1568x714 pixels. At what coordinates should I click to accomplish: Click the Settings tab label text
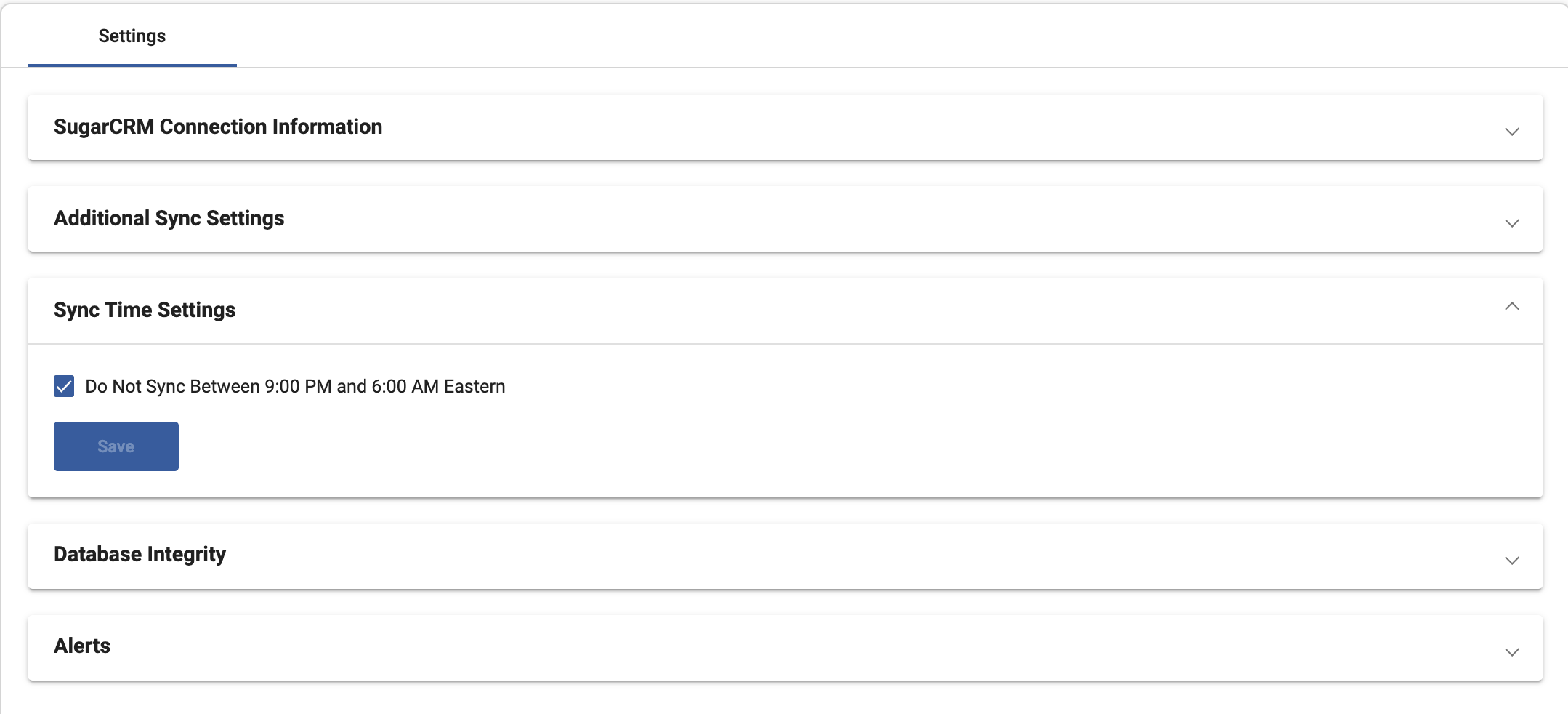coord(132,36)
